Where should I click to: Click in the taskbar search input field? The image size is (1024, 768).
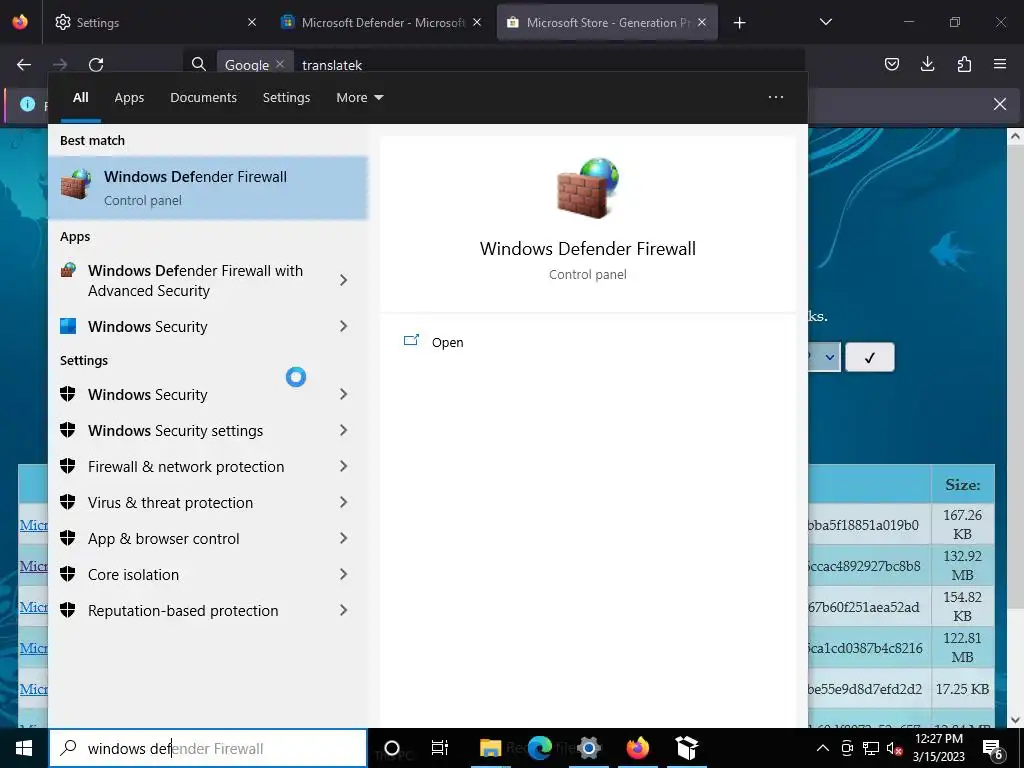208,748
